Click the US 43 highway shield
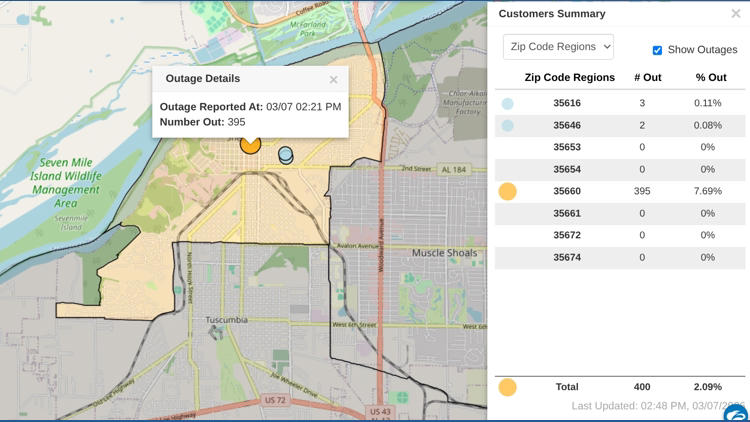Viewport: 750px width, 422px height. (x=380, y=411)
